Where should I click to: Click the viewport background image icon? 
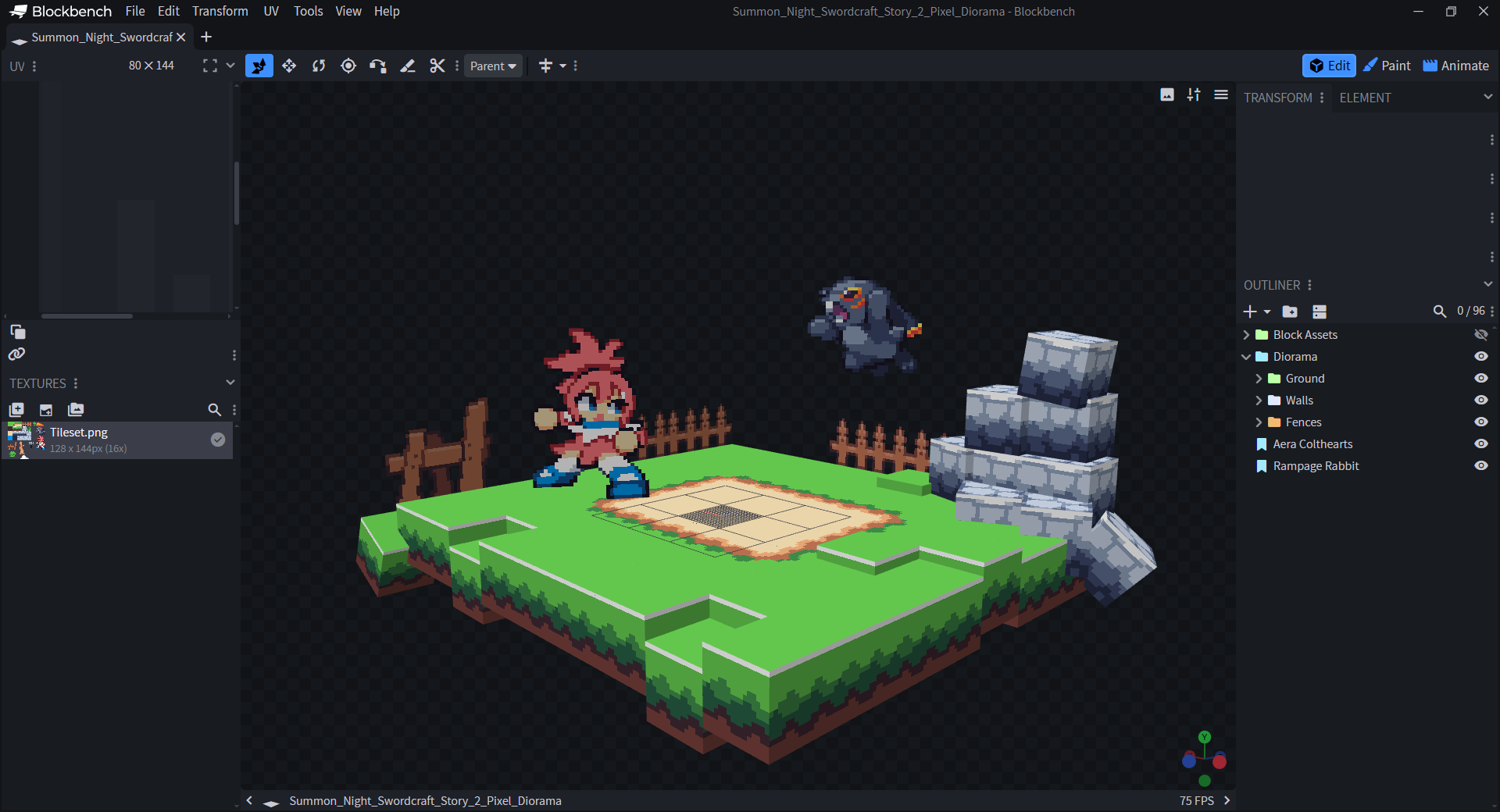point(1167,94)
